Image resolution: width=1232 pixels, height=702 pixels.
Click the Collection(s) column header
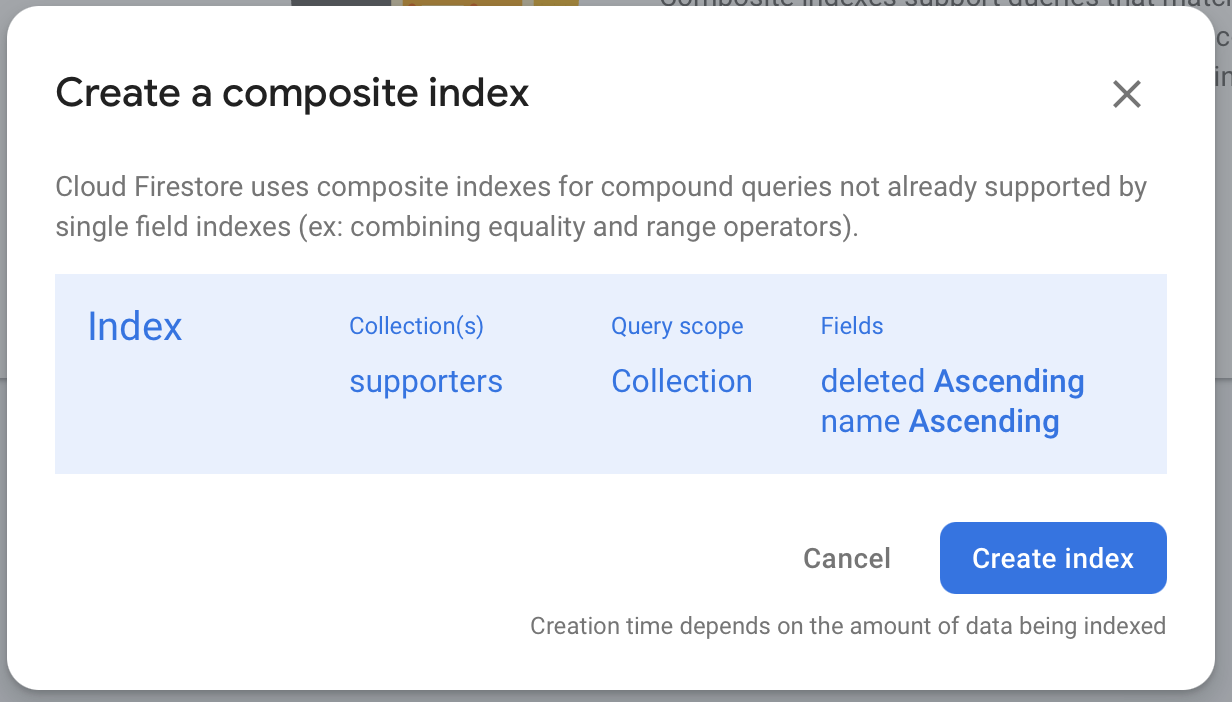click(416, 326)
